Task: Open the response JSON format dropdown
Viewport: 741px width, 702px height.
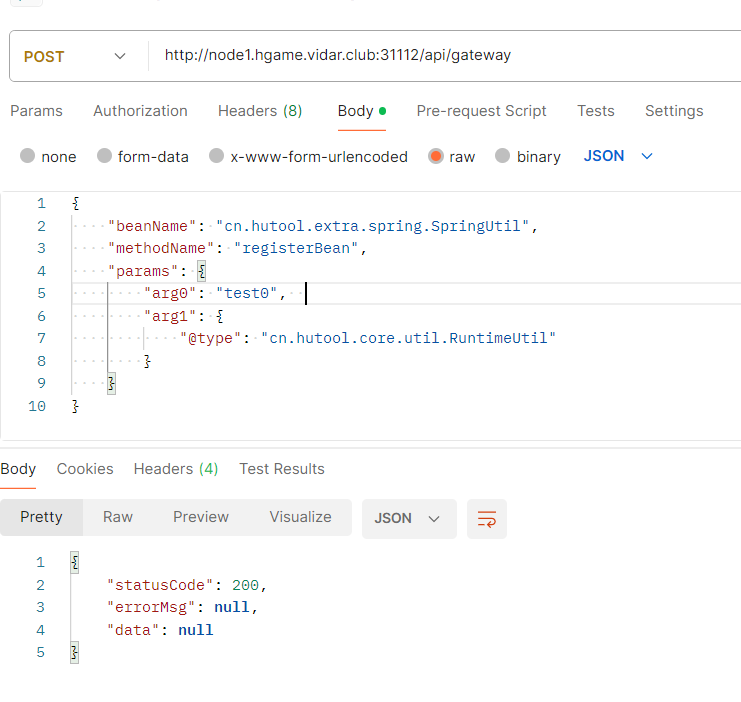Action: (408, 518)
